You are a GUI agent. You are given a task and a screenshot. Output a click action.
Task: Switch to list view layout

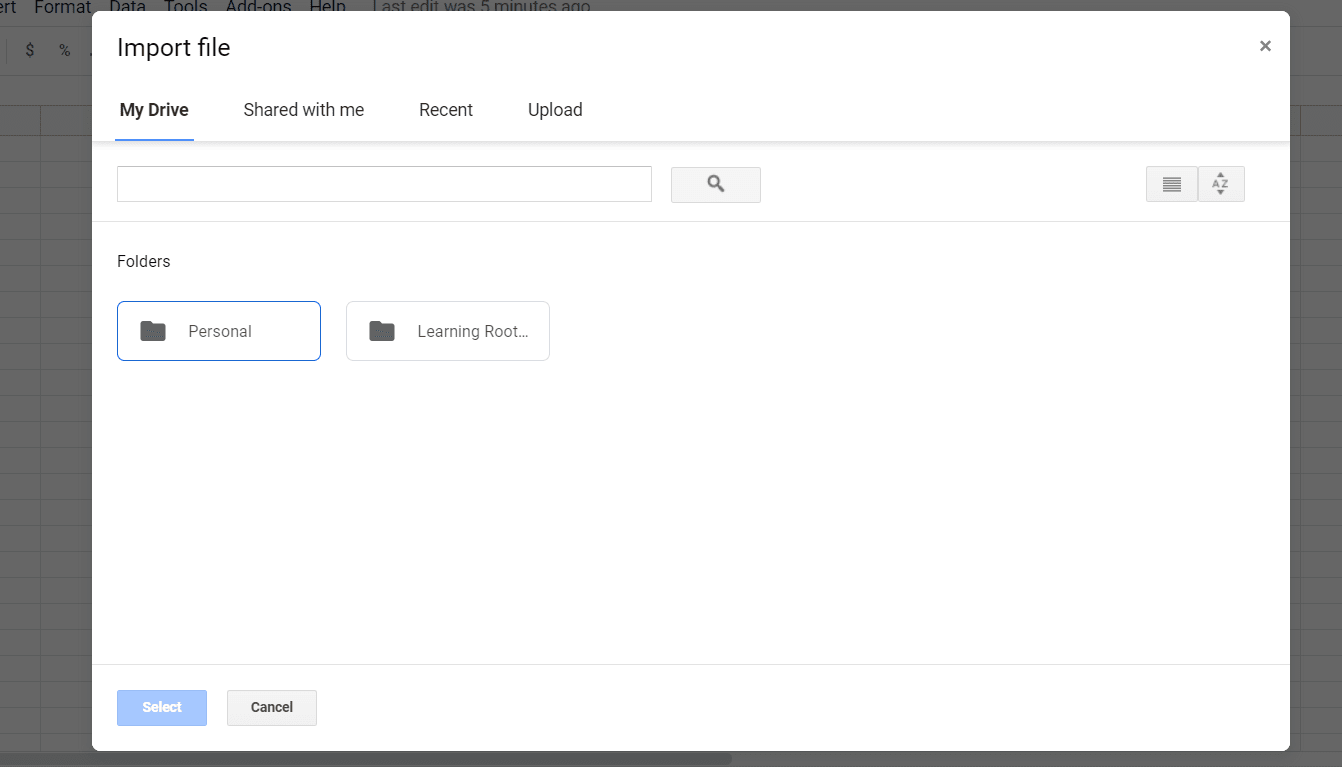point(1172,184)
